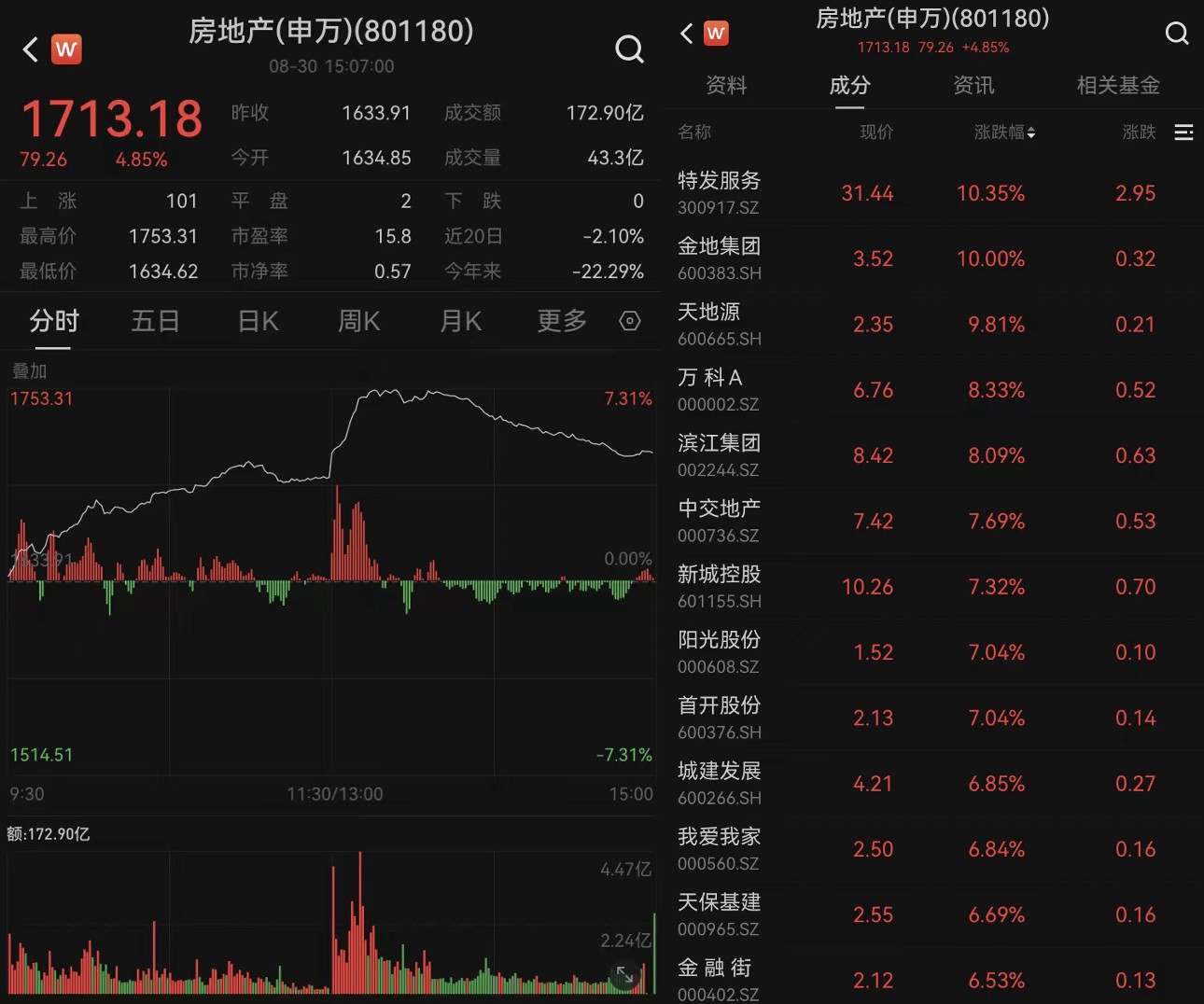Tap the left panel title 房地产(申万)(801180)
1204x1004 pixels.
click(x=331, y=31)
